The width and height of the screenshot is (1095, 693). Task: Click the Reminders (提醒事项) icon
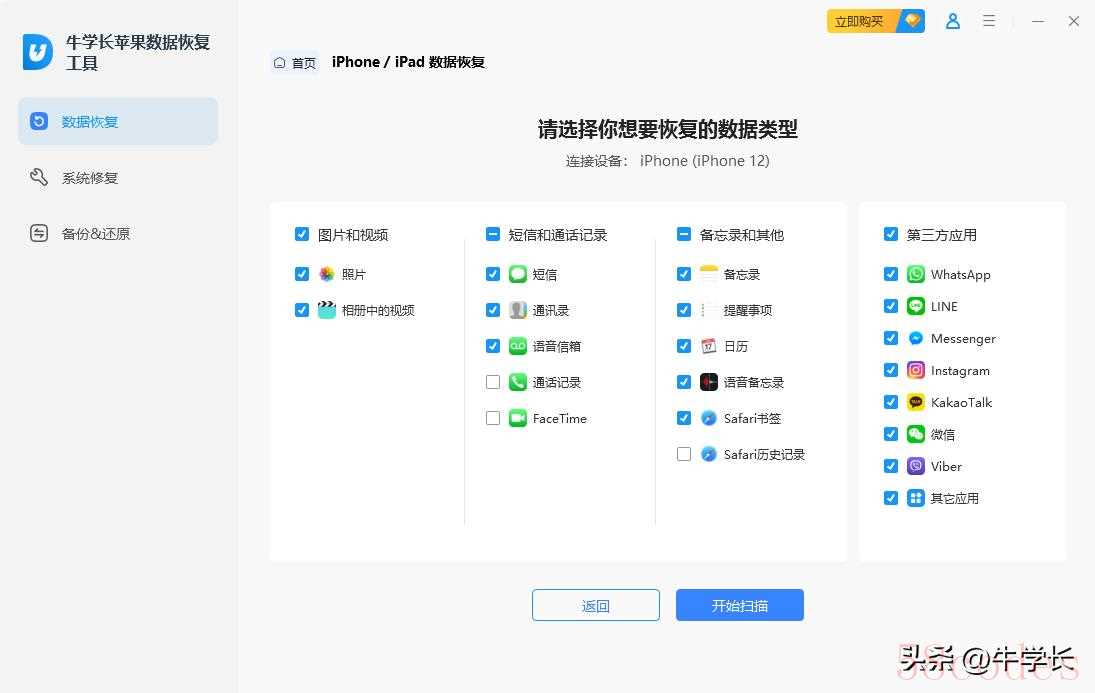709,309
